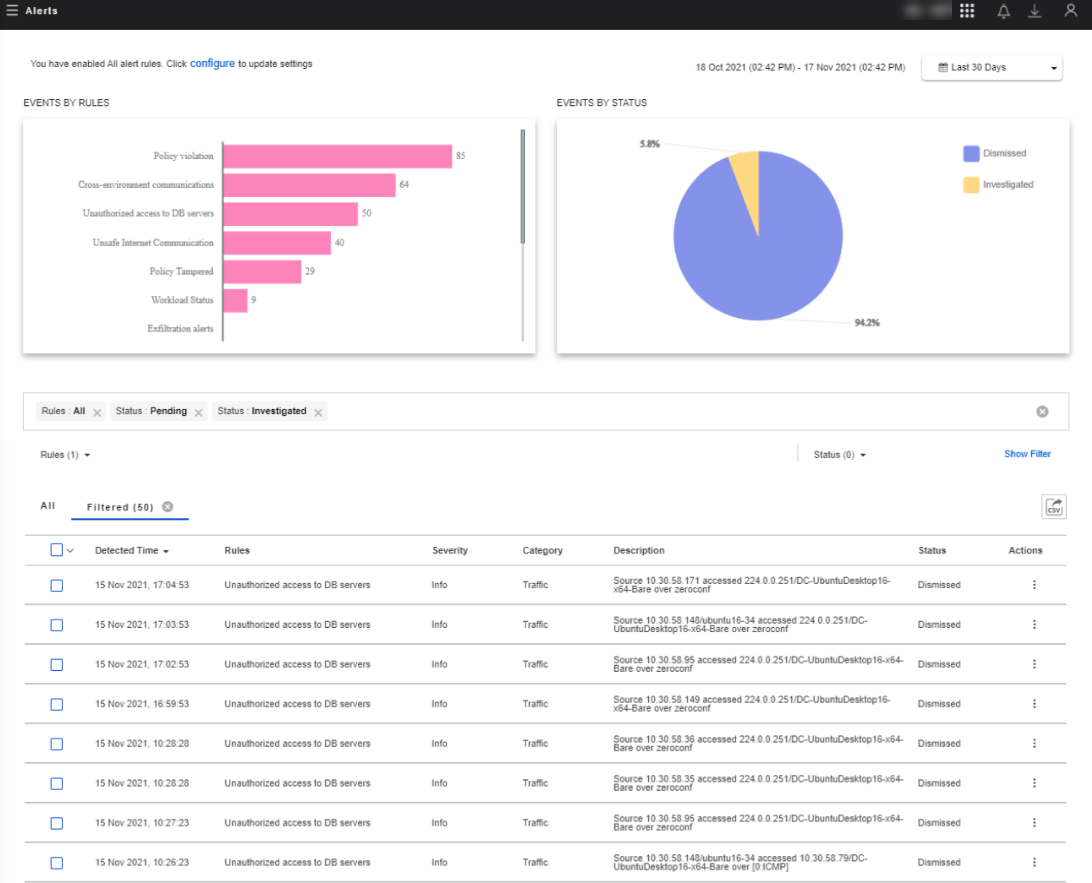This screenshot has width=1092, height=883.
Task: Click the download icon in header
Action: point(1034,11)
